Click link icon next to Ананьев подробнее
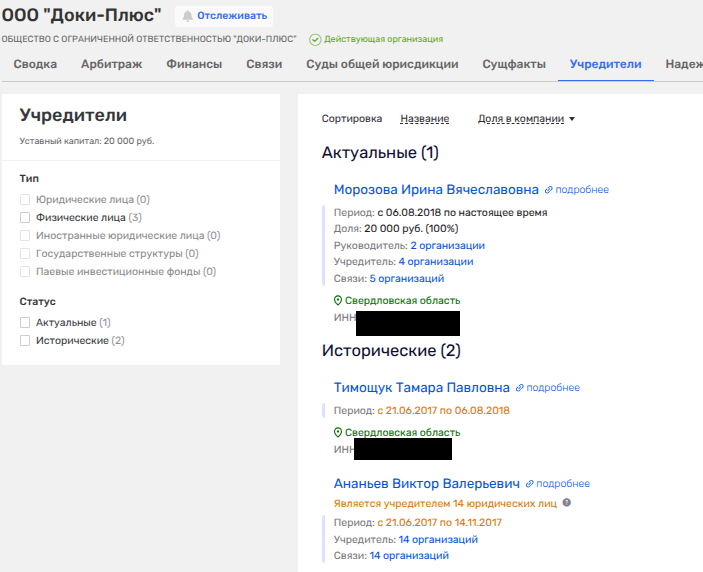 [x=529, y=483]
